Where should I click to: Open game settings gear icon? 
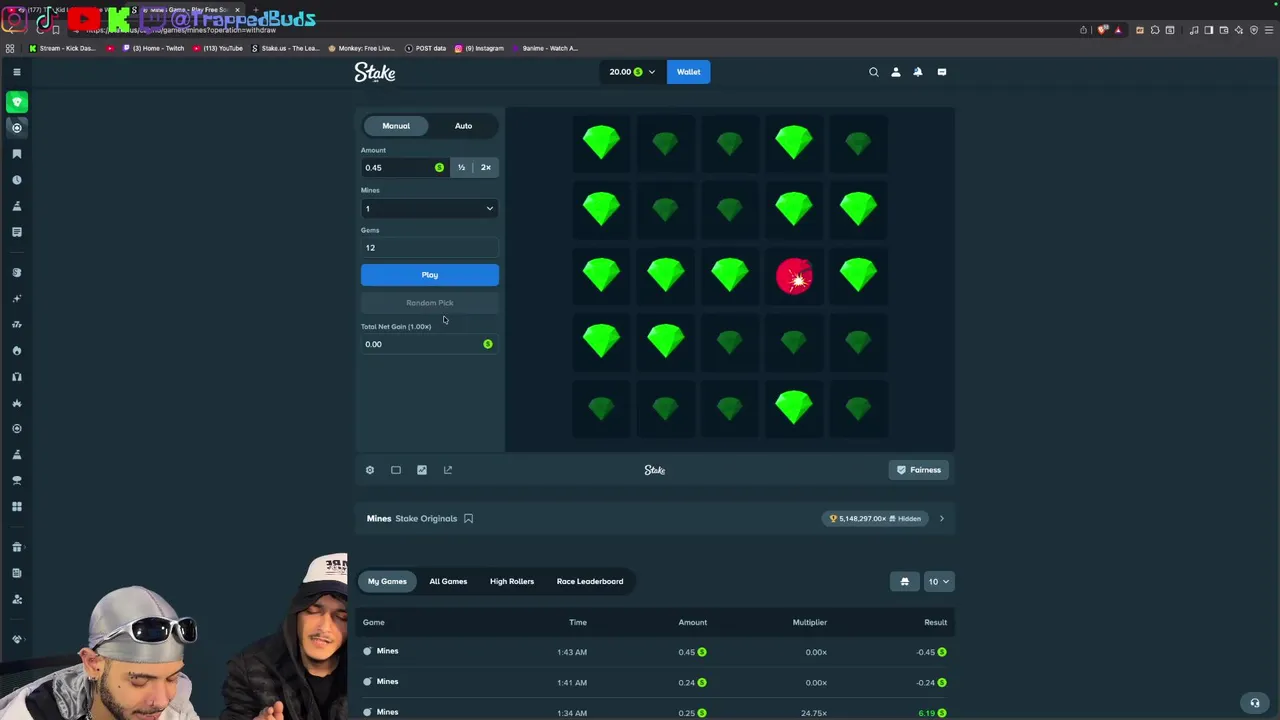[x=370, y=470]
